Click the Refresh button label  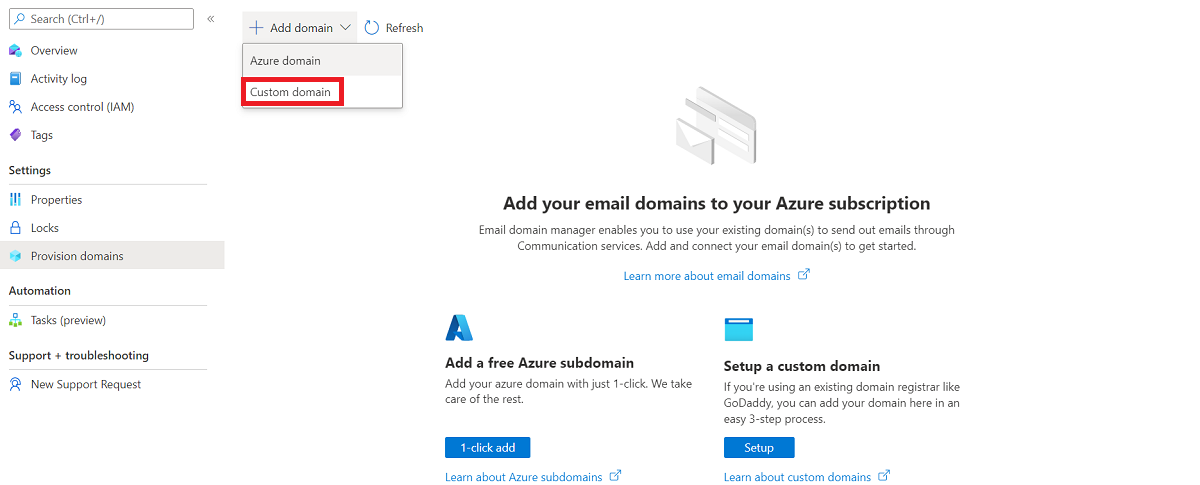[404, 28]
